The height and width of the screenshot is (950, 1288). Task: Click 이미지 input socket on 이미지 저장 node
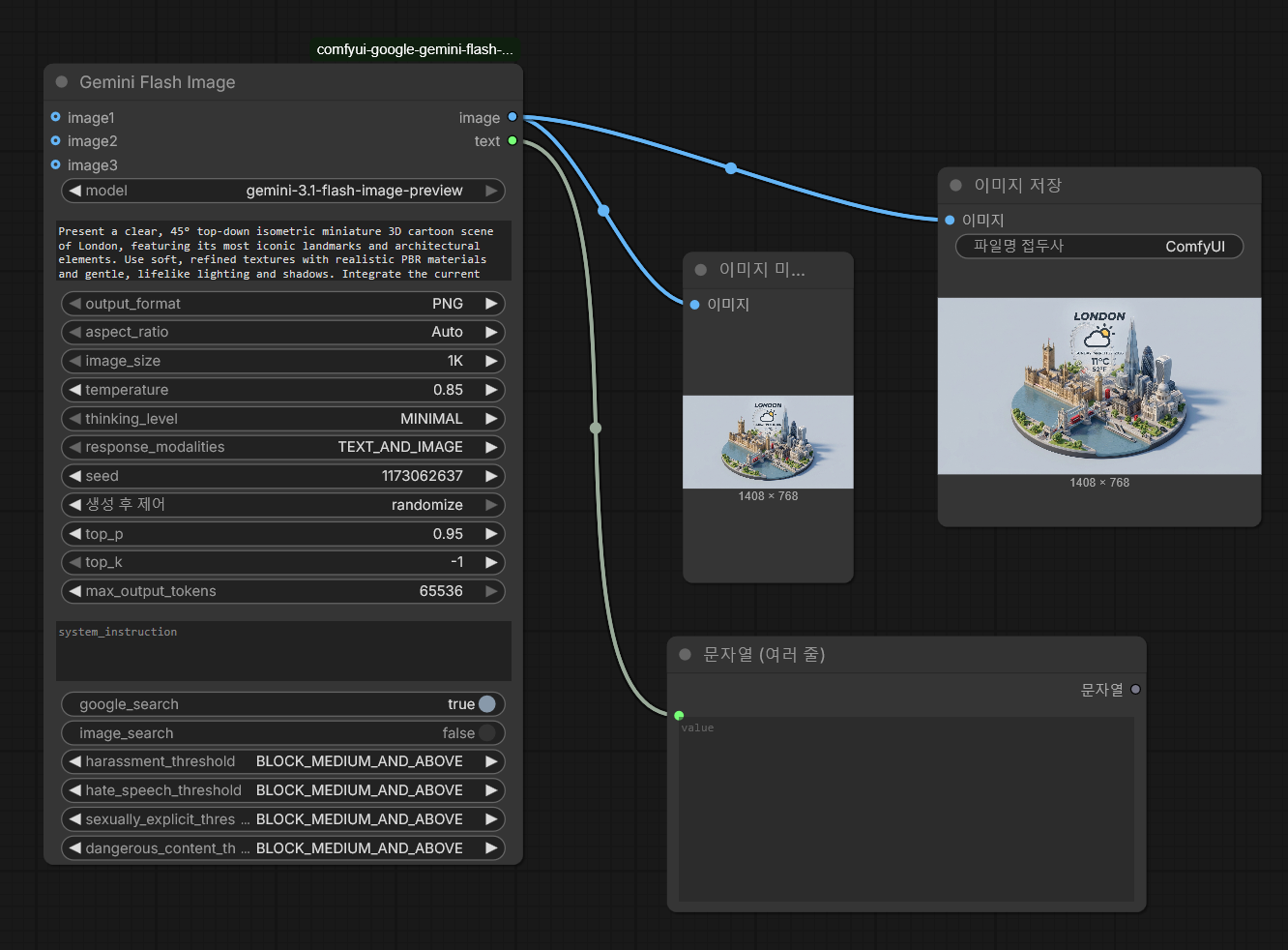coord(950,221)
